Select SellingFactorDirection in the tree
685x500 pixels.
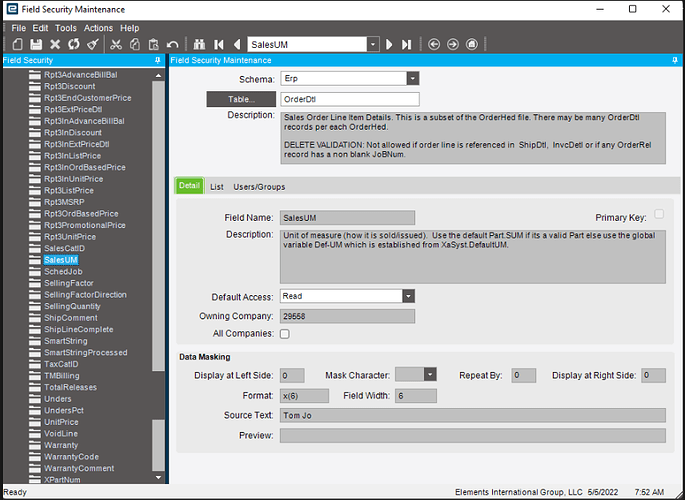pos(85,295)
